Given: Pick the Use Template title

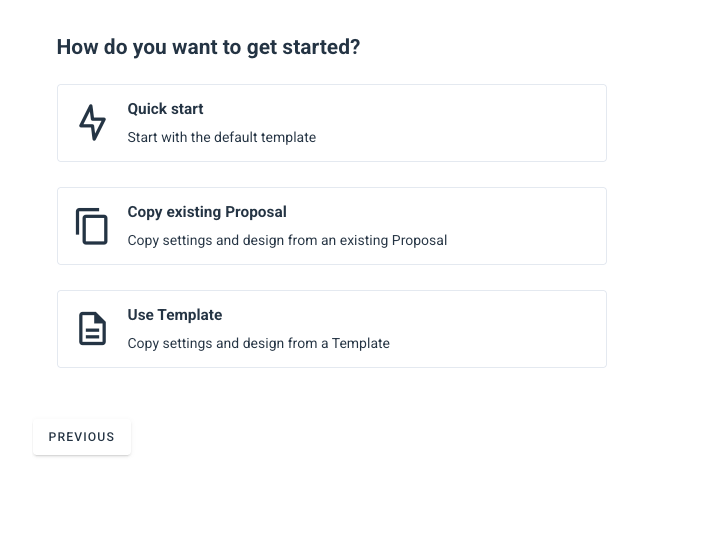Looking at the screenshot, I should [x=175, y=315].
